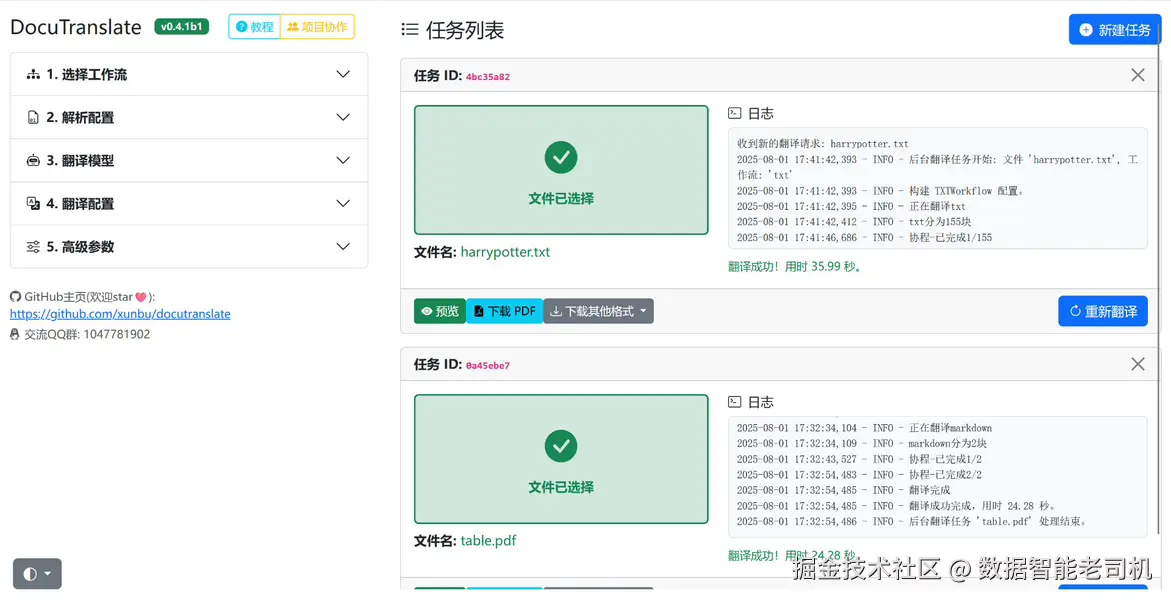Click the download icon on 下载 PDF button
The image size is (1171, 601).
[478, 311]
